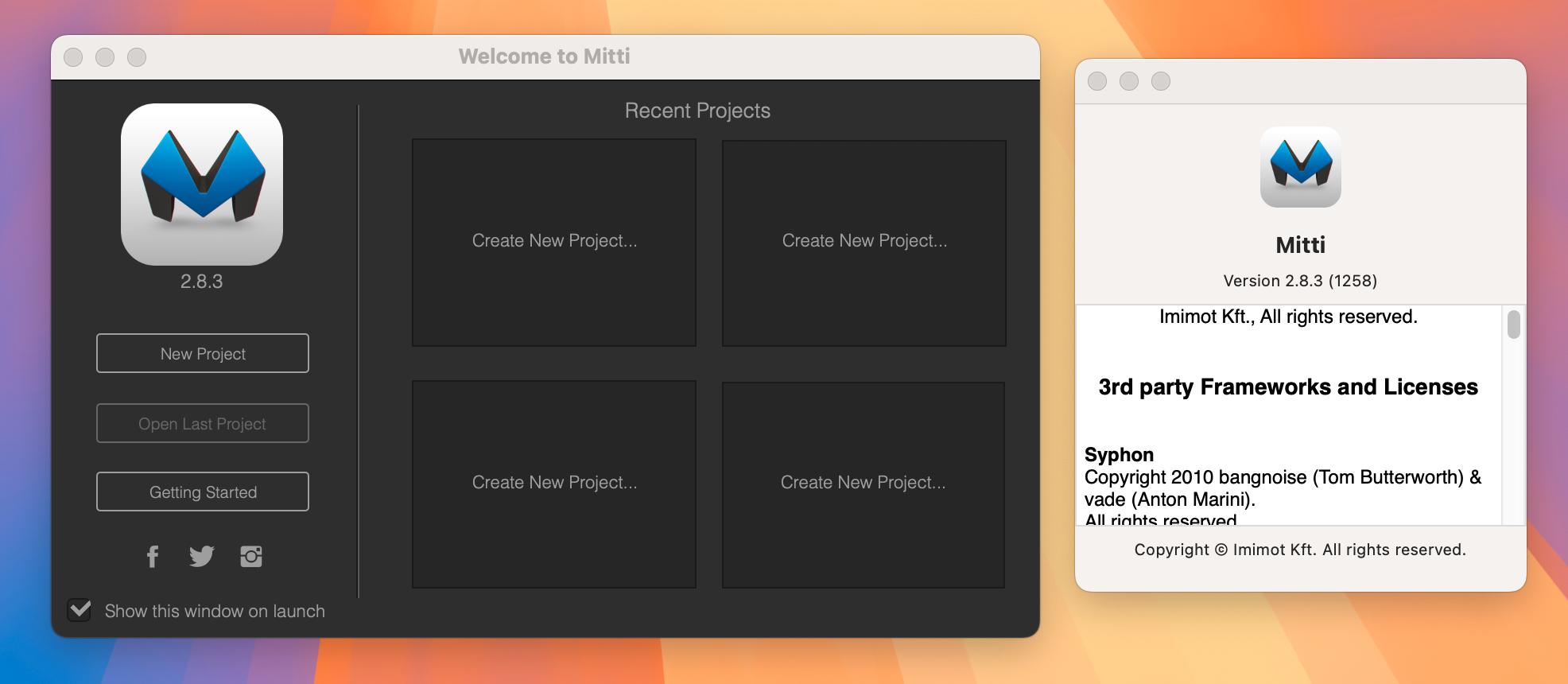Click the New Project button

[203, 353]
